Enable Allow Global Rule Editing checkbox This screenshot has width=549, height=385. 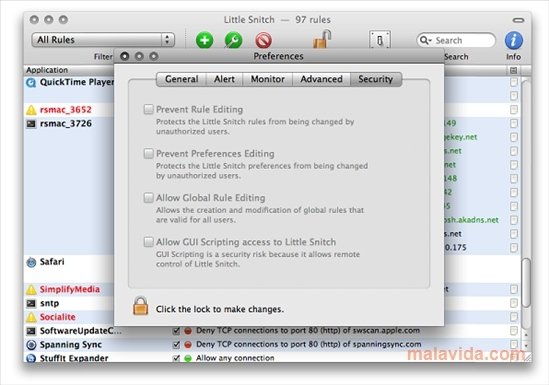point(148,198)
